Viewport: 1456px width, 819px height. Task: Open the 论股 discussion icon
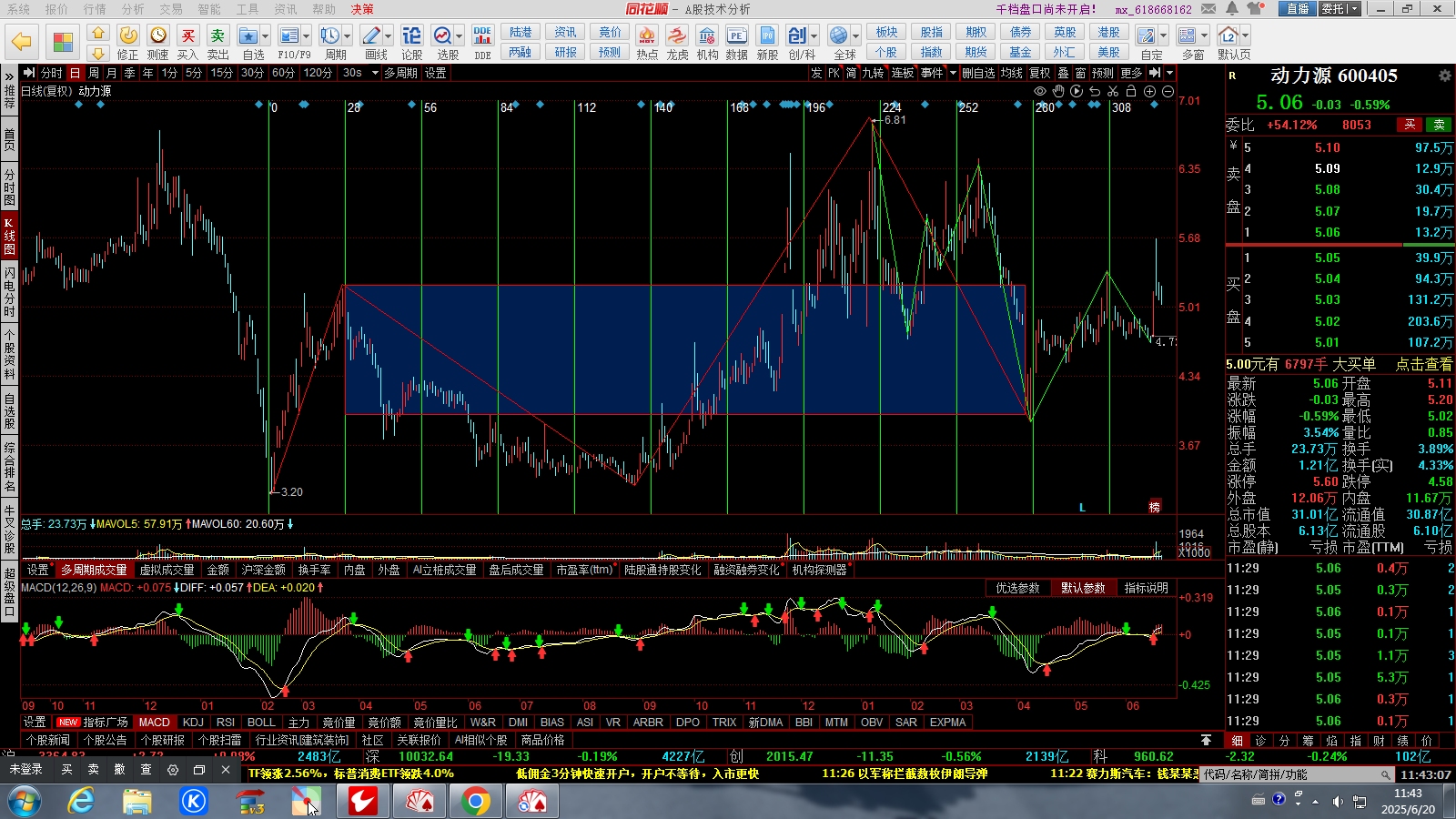point(412,35)
